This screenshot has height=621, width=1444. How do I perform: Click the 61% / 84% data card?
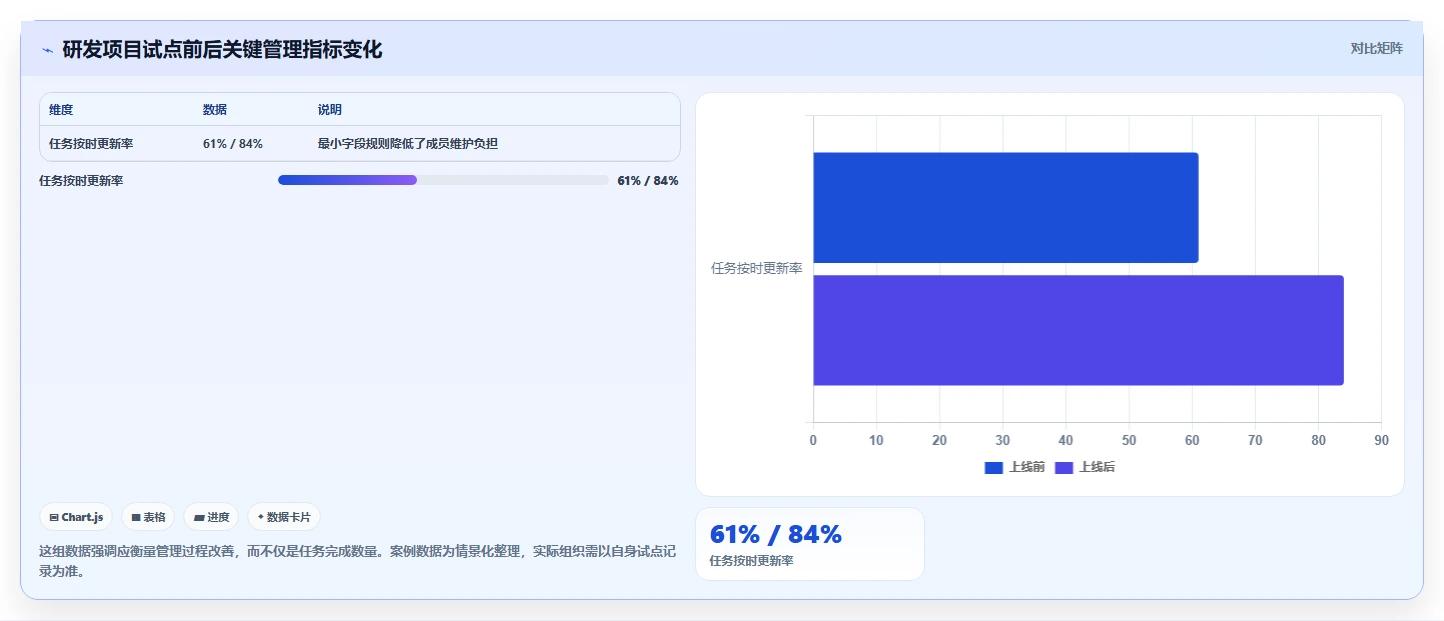click(x=810, y=544)
